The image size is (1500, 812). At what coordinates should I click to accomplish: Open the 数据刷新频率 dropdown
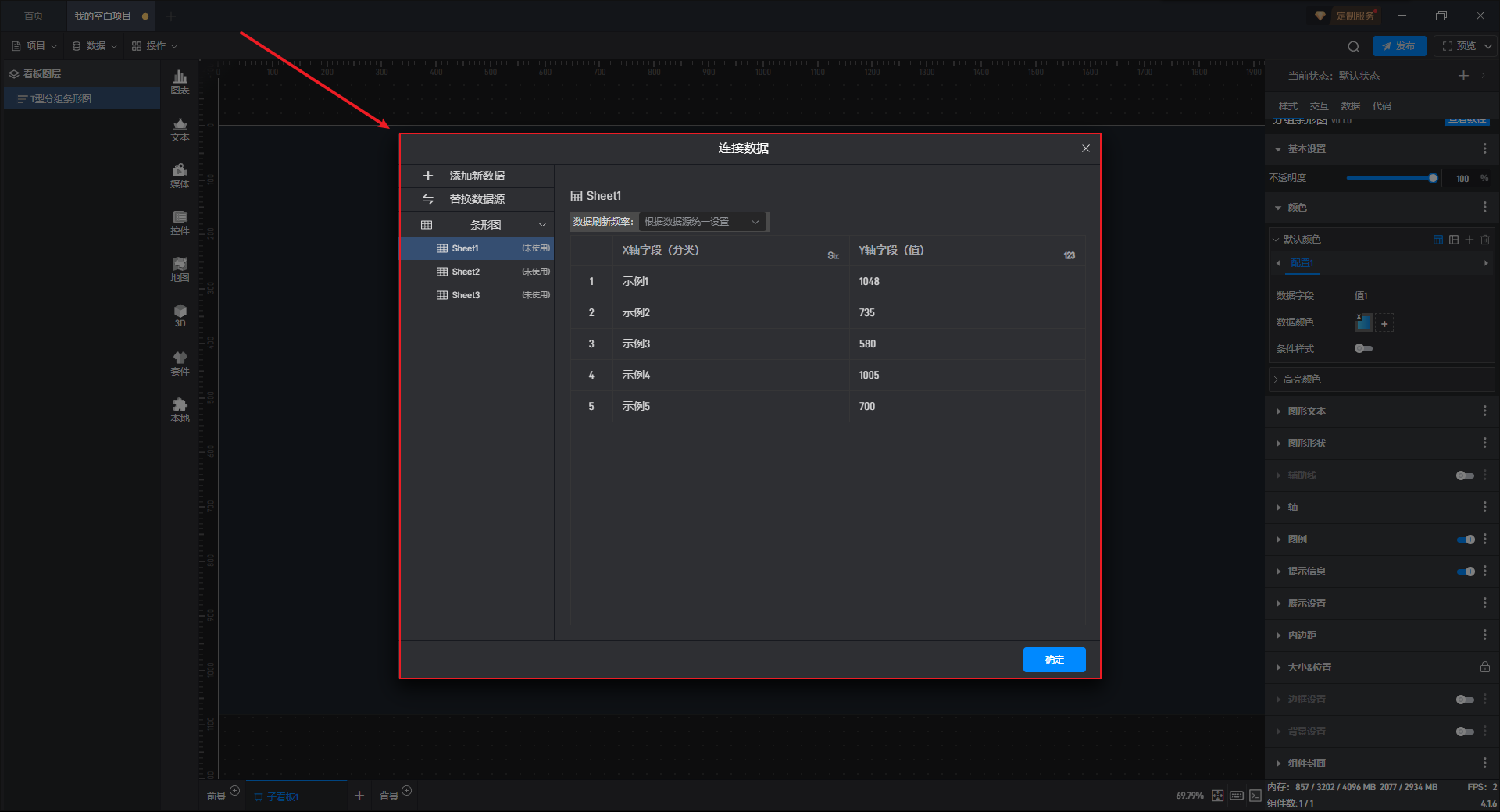point(702,222)
